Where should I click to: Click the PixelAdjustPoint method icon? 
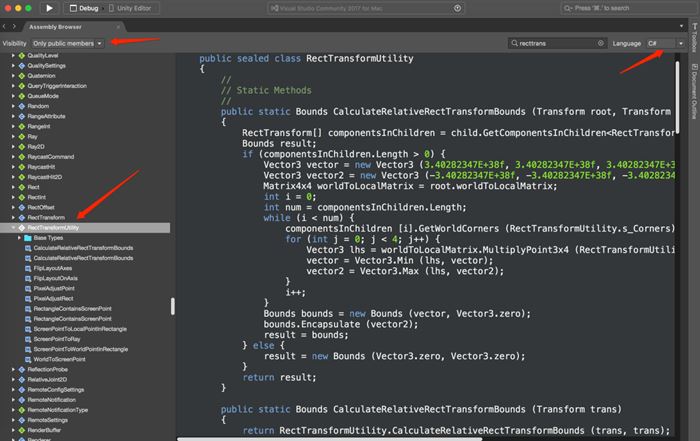28,288
